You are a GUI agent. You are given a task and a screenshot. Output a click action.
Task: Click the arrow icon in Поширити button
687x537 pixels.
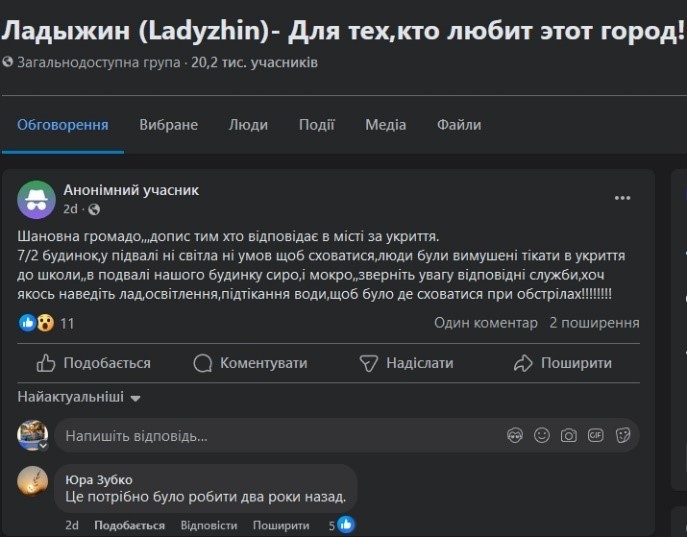[x=523, y=363]
